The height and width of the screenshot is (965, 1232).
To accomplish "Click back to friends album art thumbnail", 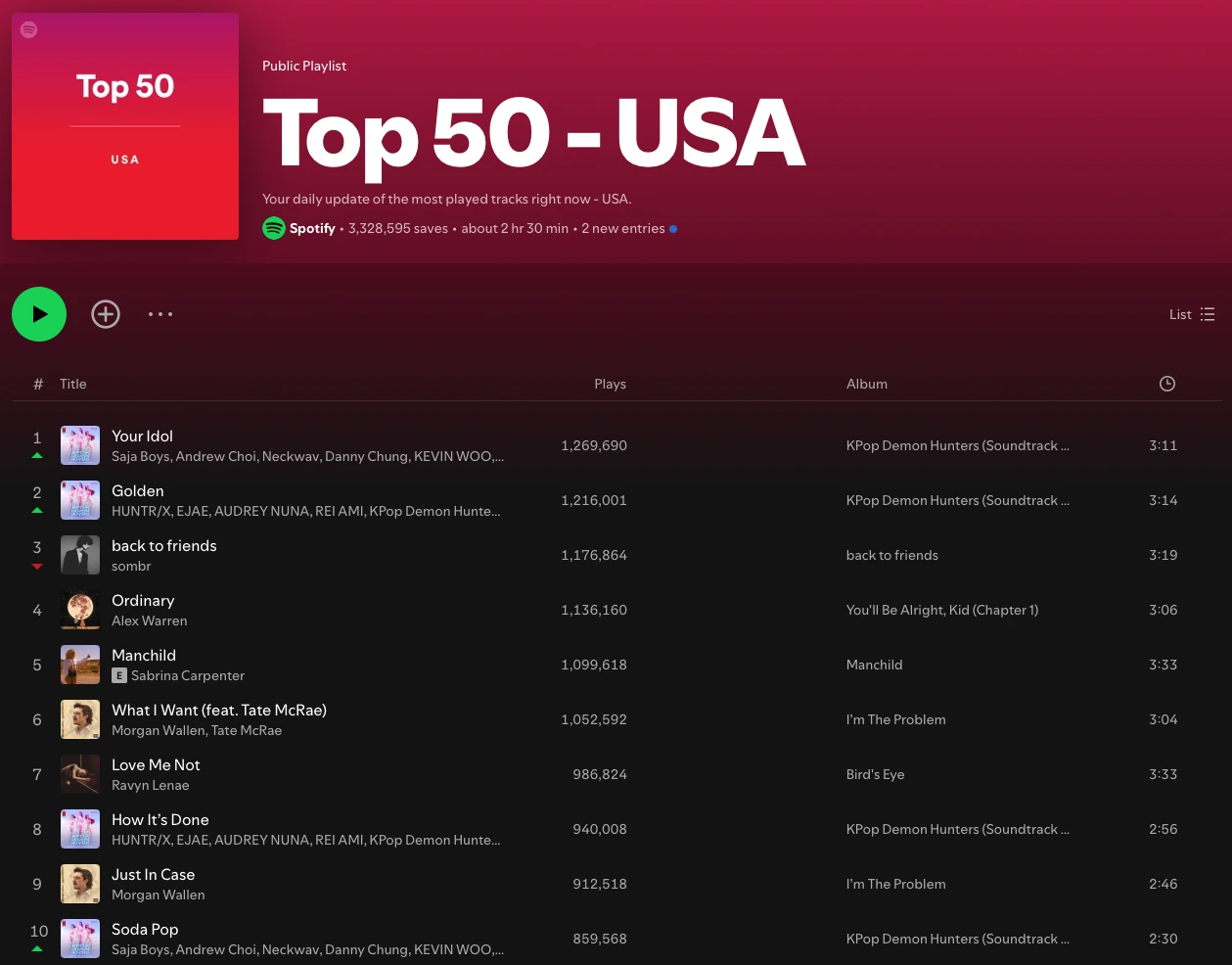I will click(x=80, y=555).
